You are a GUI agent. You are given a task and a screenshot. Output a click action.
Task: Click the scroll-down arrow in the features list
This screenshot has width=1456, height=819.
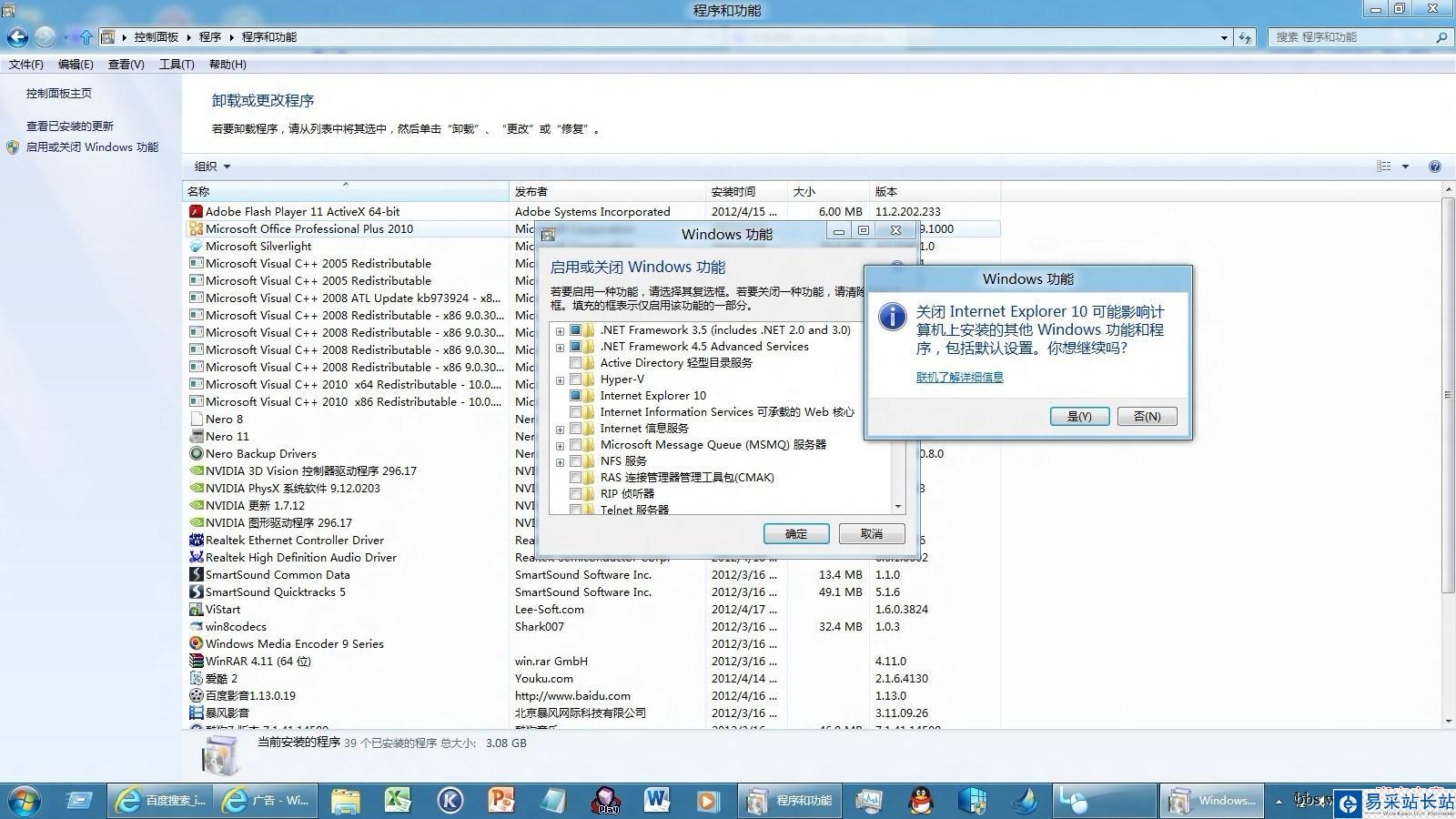pyautogui.click(x=898, y=506)
